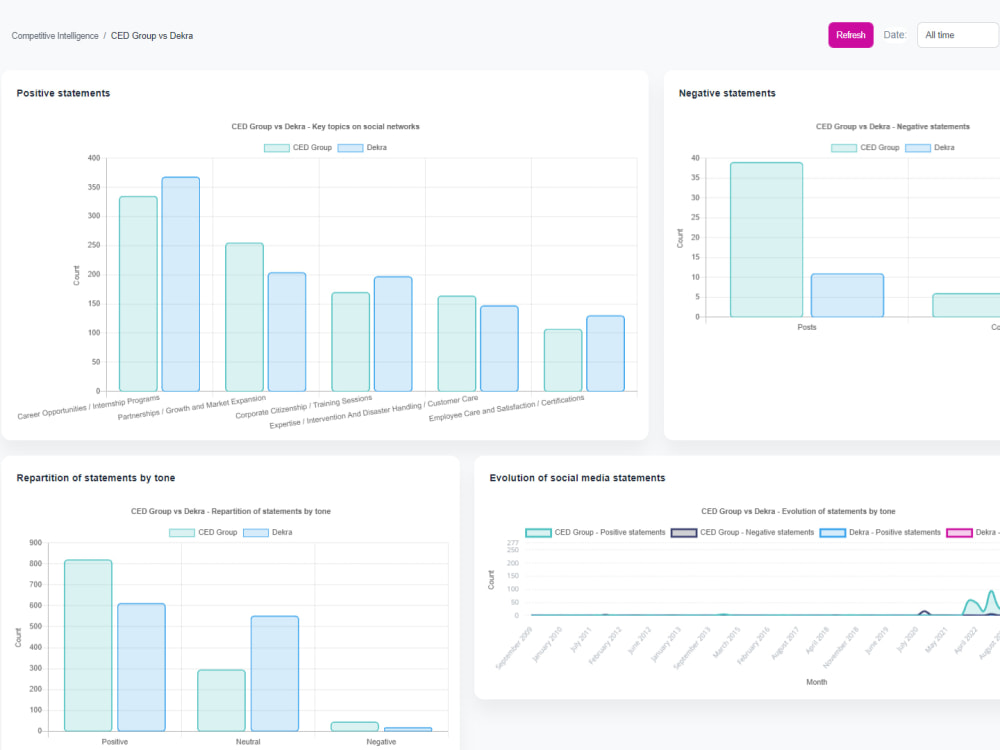Toggle CED Group legend in Key topics chart
Image resolution: width=1000 pixels, height=750 pixels.
298,147
